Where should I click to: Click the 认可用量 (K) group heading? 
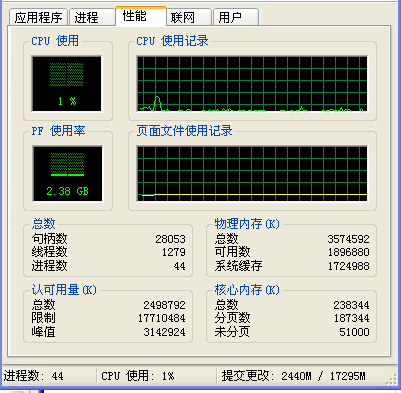pyautogui.click(x=64, y=290)
